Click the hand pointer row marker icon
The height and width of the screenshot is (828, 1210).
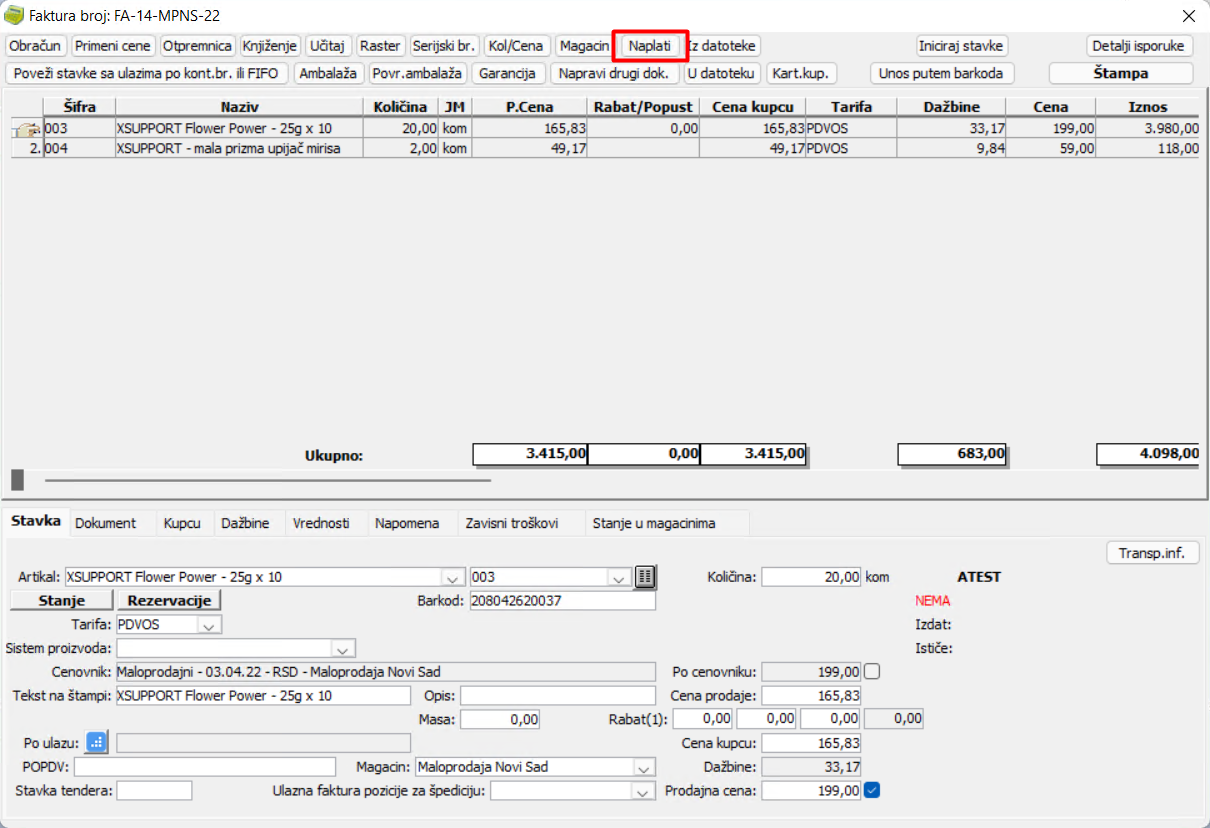coord(26,128)
